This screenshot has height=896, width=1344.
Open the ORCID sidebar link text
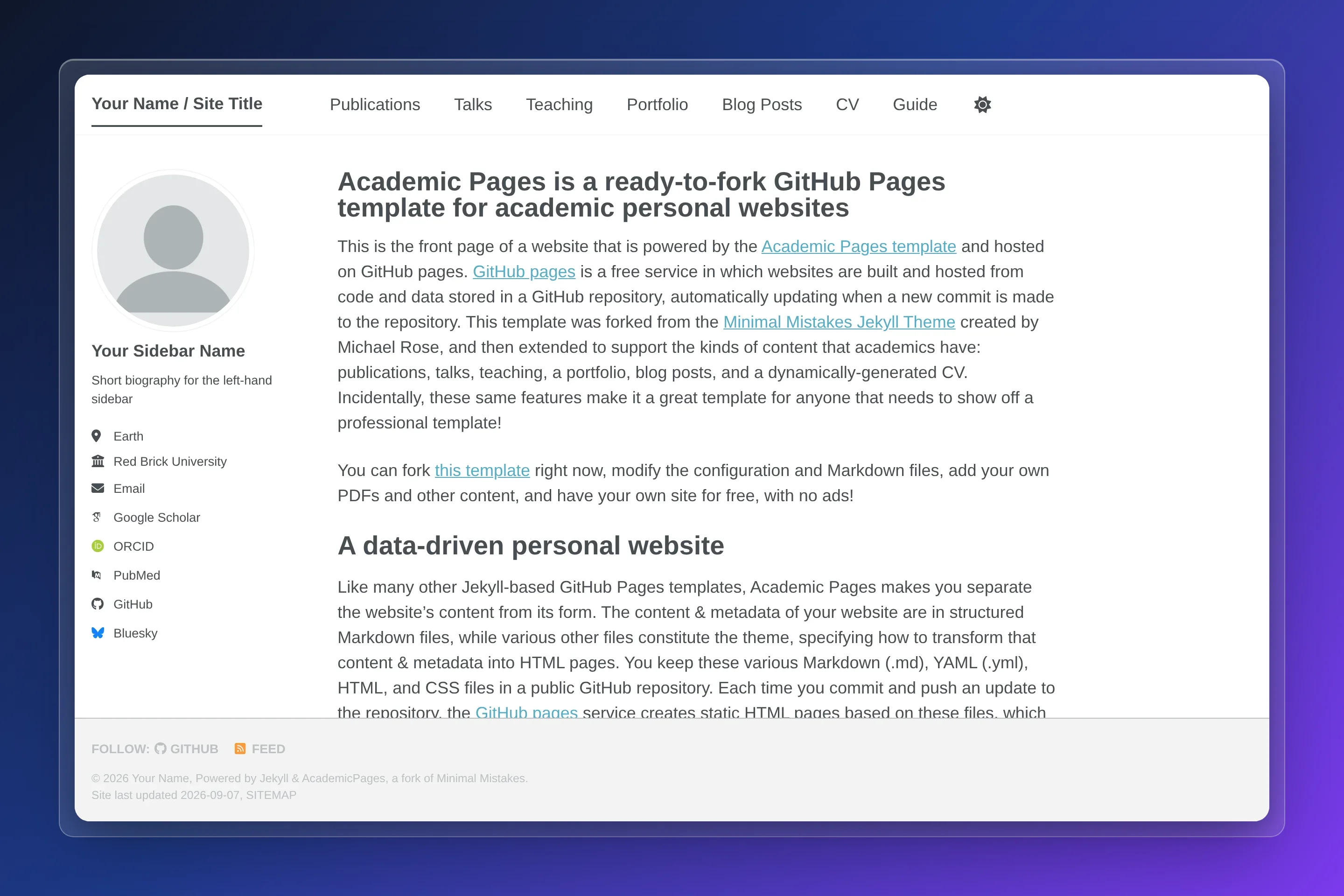point(134,546)
